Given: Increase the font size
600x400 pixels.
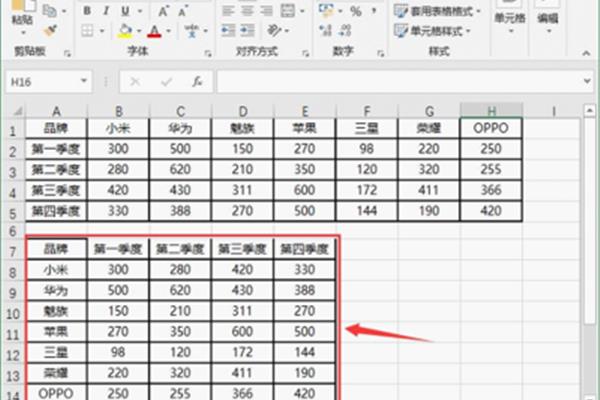Looking at the screenshot, I should click(163, 11).
